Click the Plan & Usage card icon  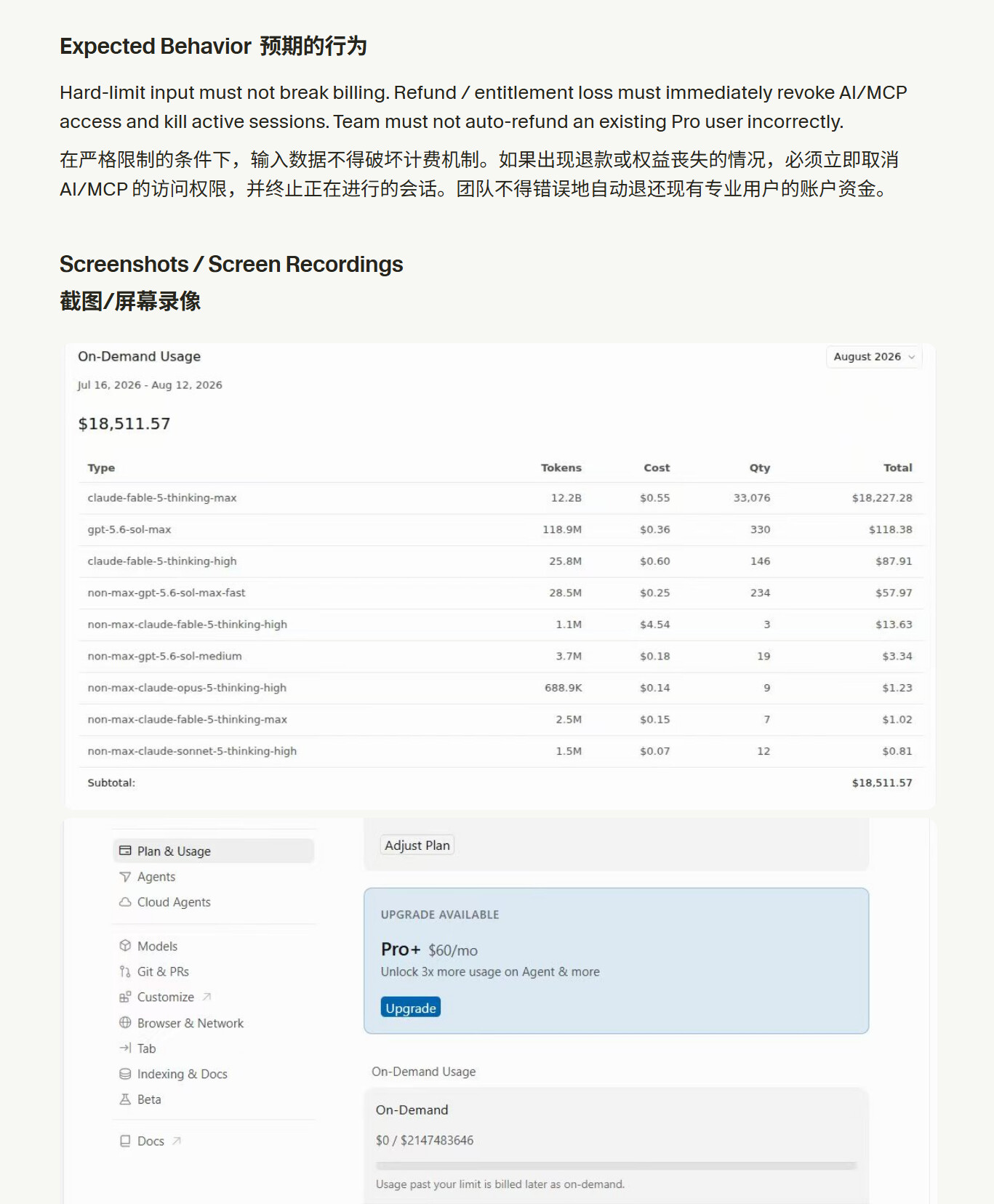pos(125,851)
